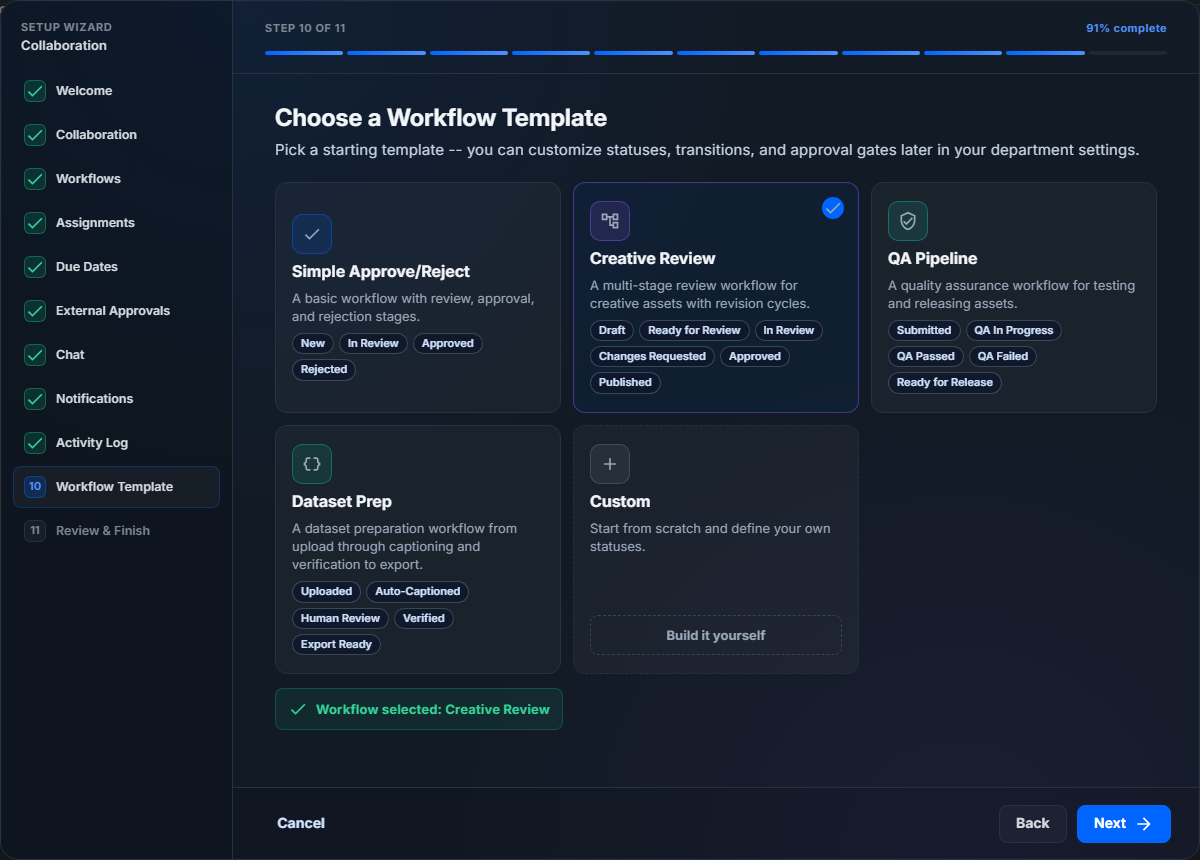Click the Submitted status tag
This screenshot has width=1200, height=860.
click(924, 330)
